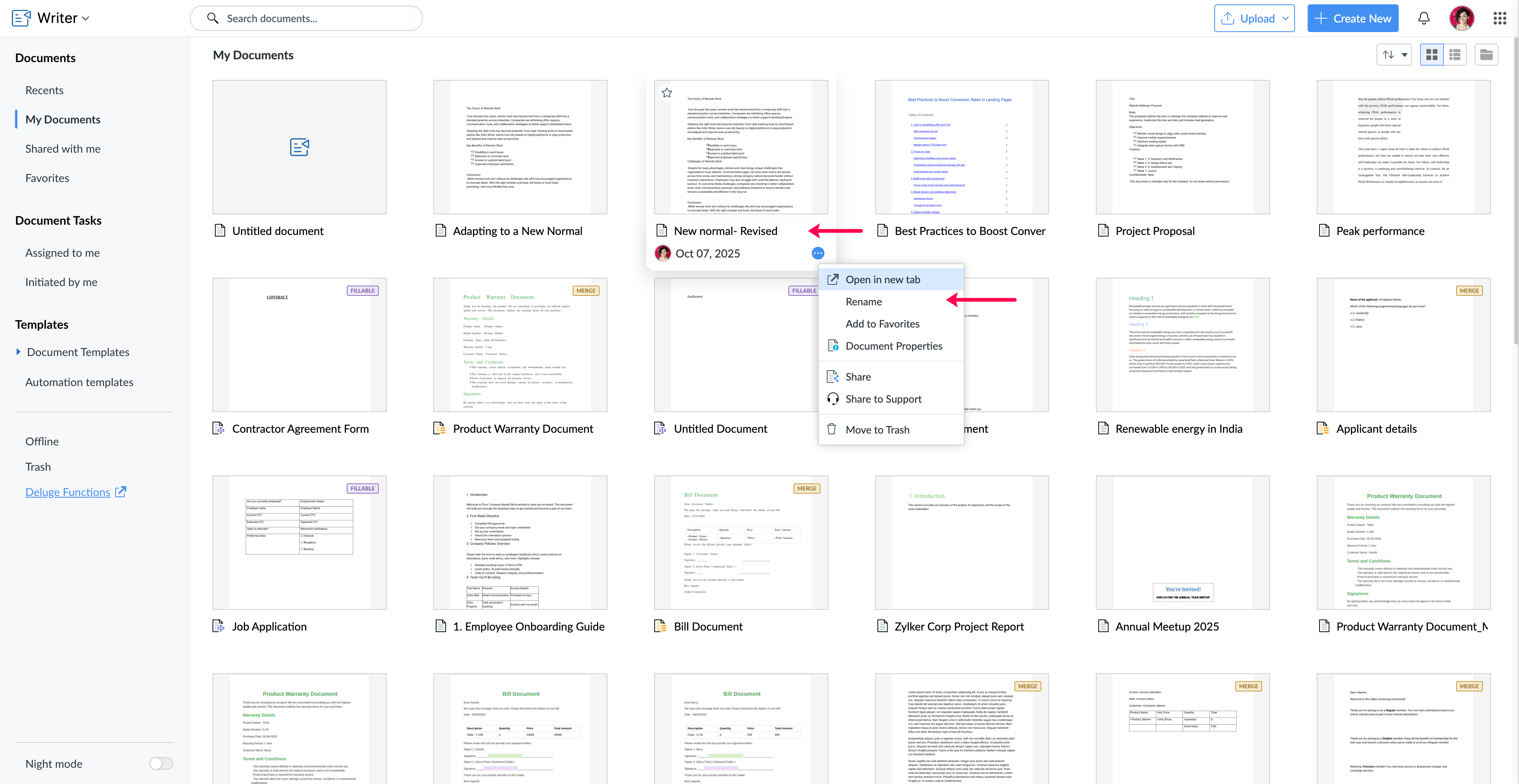The width and height of the screenshot is (1519, 784).
Task: Switch to list view layout
Action: click(1455, 55)
